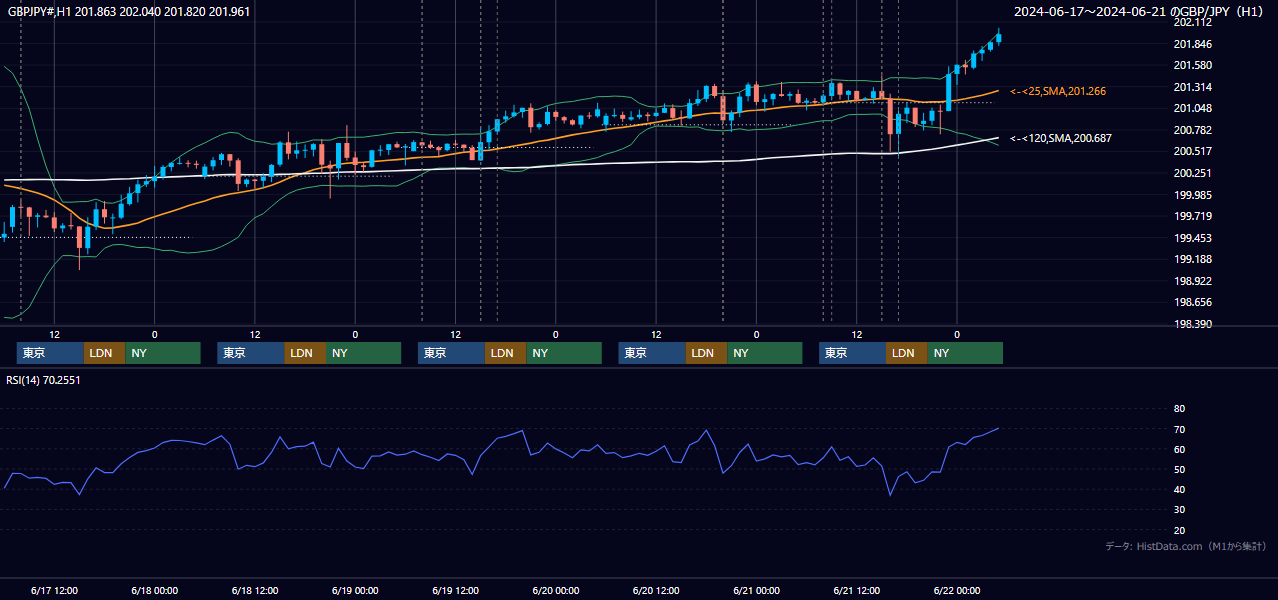Click the 199.188 price axis value
This screenshot has width=1278, height=600.
[x=1193, y=259]
